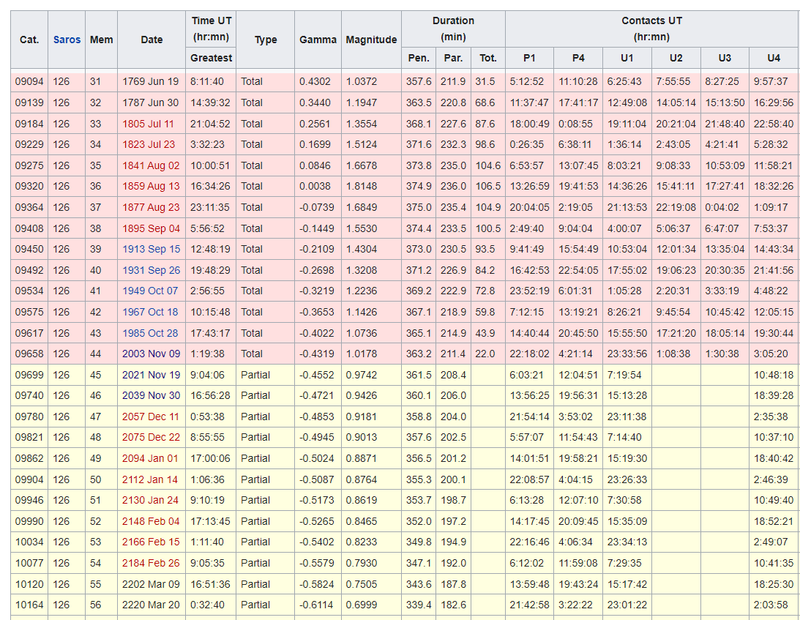Screen dimensions: 800x620
Task: Select total duration 106.5 cell
Action: pos(488,186)
